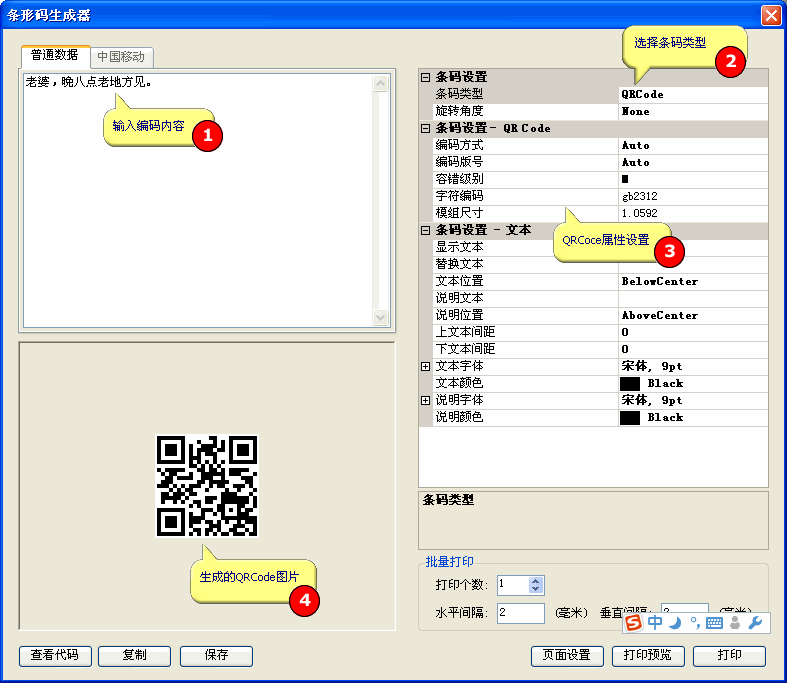787x683 pixels.
Task: Click the user account icon in IME bar
Action: click(x=735, y=623)
